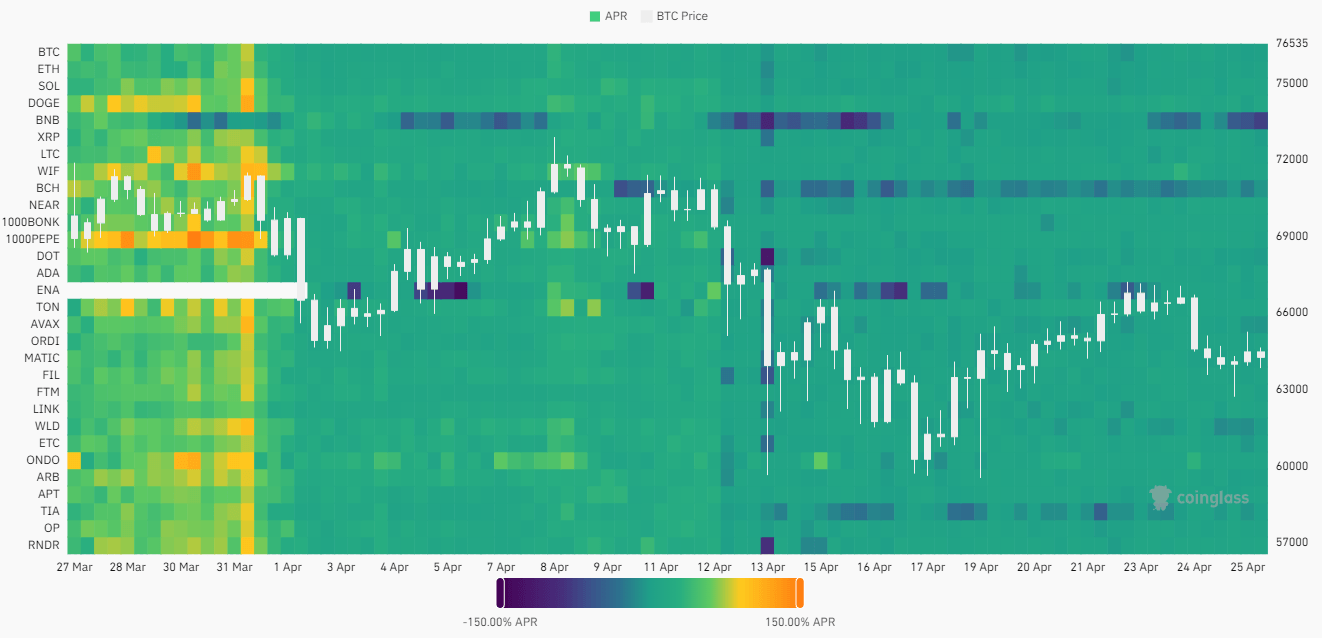
Task: Click the green APR legend swatch
Action: point(595,16)
